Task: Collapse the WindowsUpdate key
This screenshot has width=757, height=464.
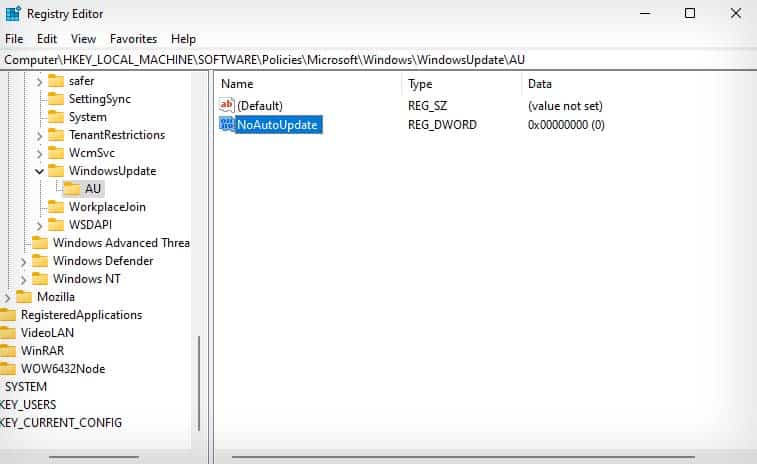Action: click(x=40, y=171)
